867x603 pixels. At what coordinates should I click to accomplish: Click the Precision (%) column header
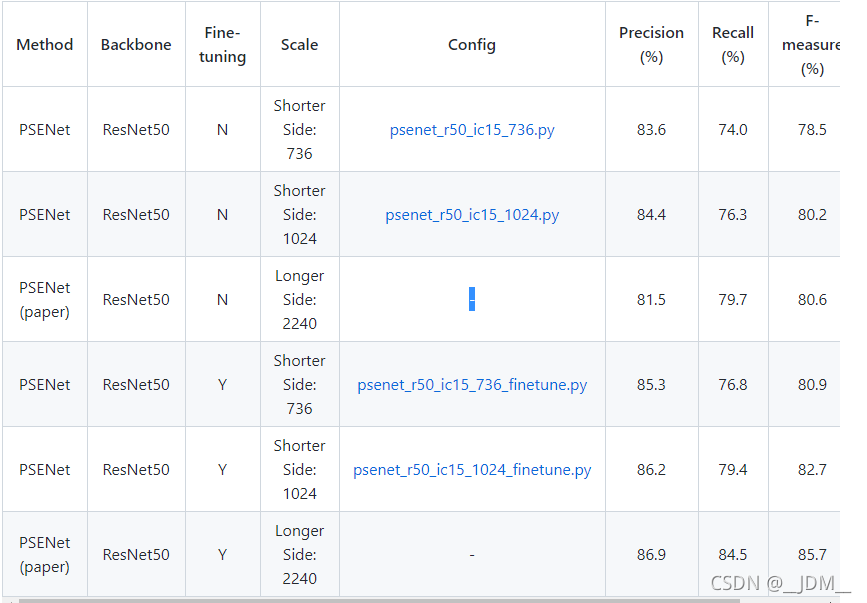click(651, 45)
